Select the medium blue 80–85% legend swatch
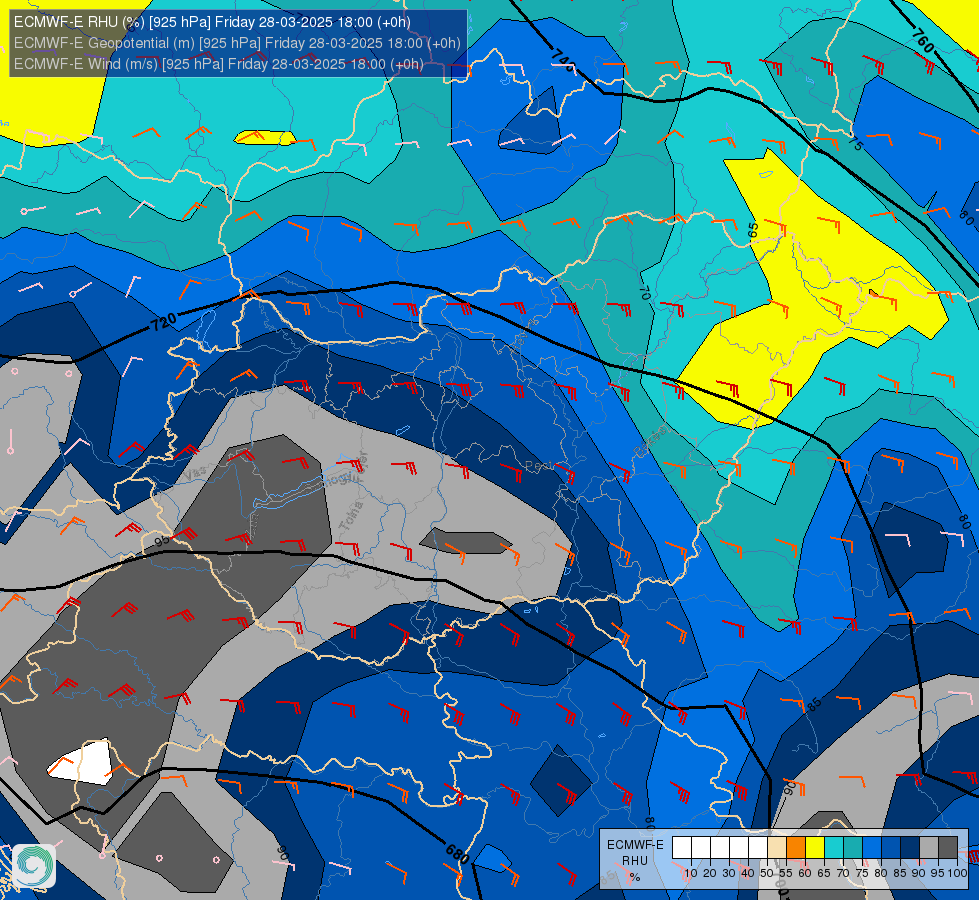 pyautogui.click(x=891, y=848)
